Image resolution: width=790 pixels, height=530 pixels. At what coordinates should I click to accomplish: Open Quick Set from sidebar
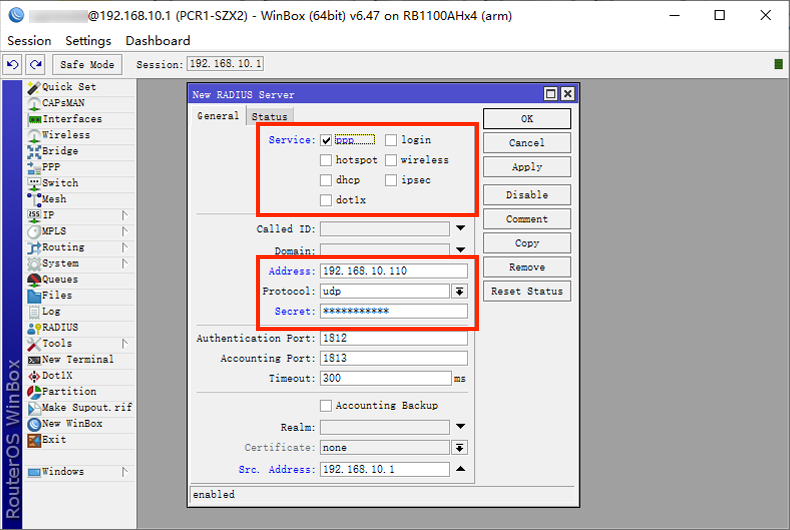tap(81, 87)
